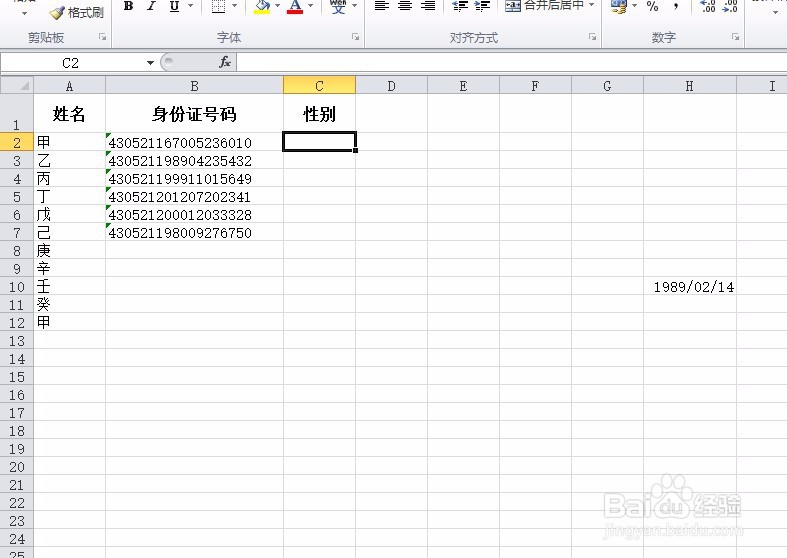Click the Format Painter (格式刷) button
This screenshot has height=558, width=787.
77,12
